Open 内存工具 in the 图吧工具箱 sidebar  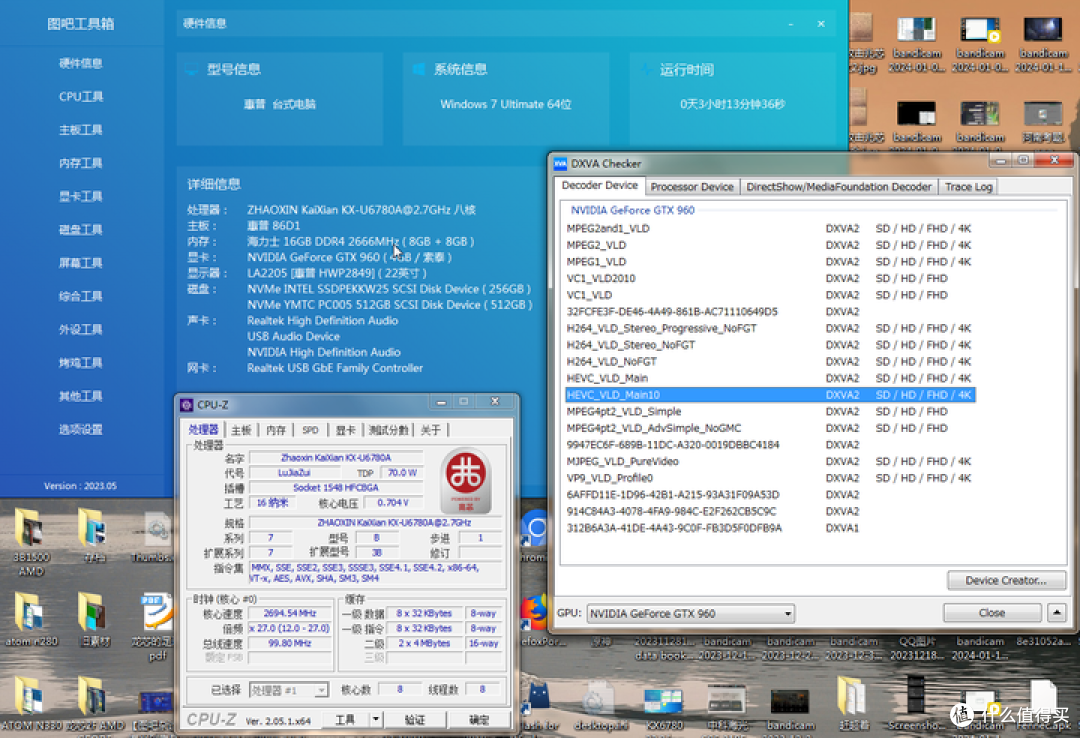[81, 163]
